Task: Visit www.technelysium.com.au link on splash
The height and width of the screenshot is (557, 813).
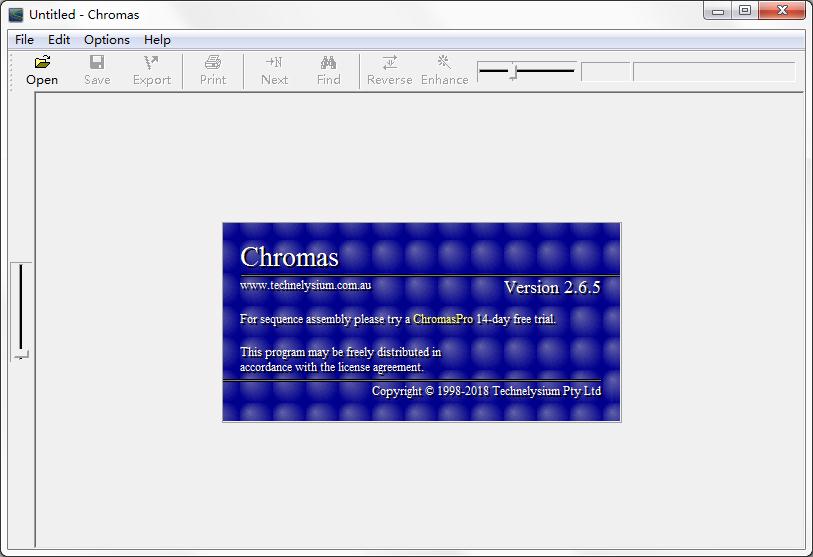Action: [305, 285]
